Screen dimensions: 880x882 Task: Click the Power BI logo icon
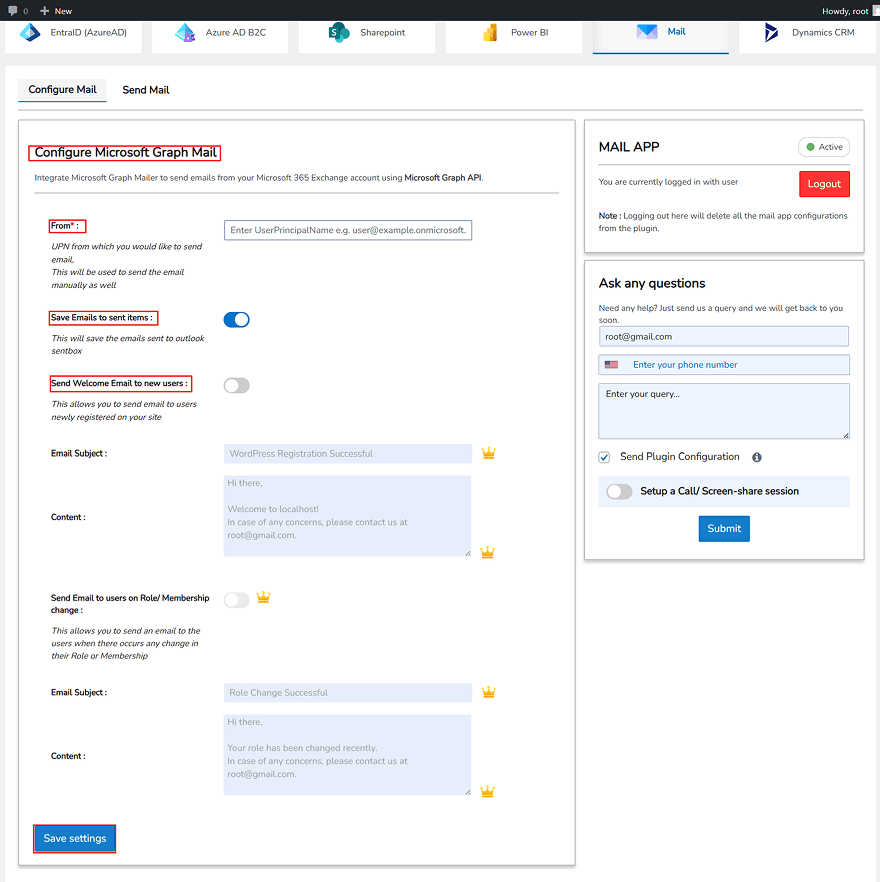pos(490,33)
